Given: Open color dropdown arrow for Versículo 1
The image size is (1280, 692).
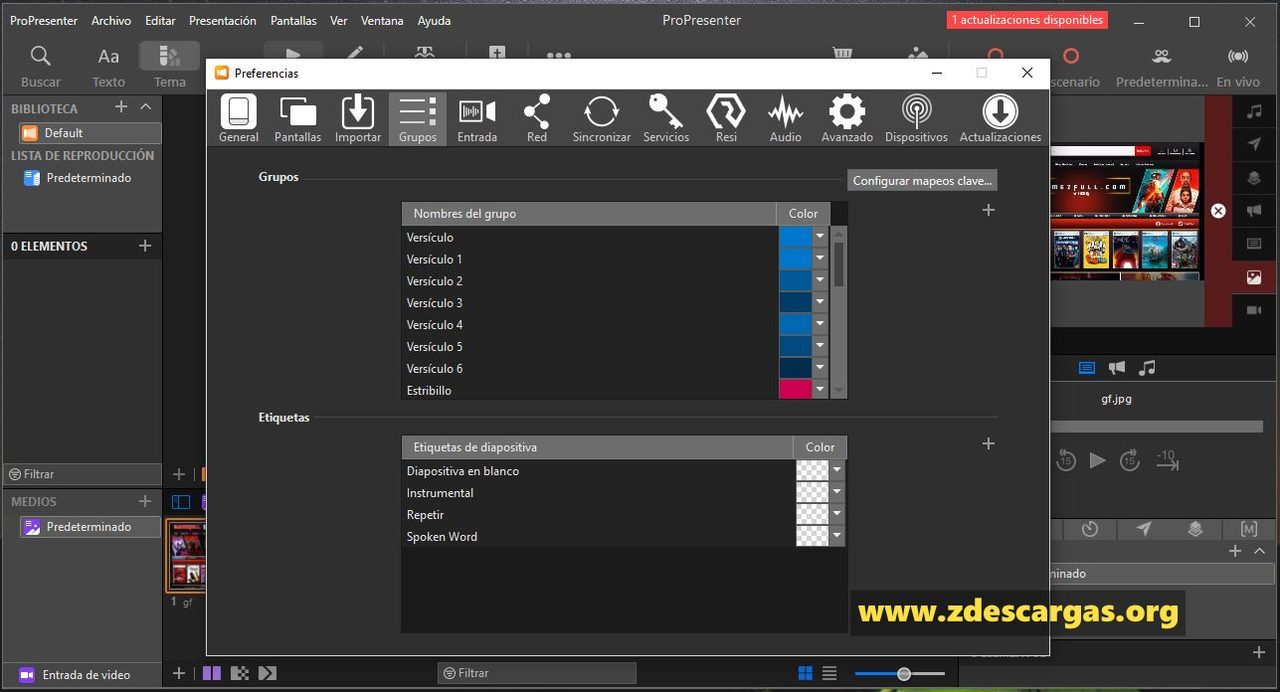Looking at the screenshot, I should 820,259.
